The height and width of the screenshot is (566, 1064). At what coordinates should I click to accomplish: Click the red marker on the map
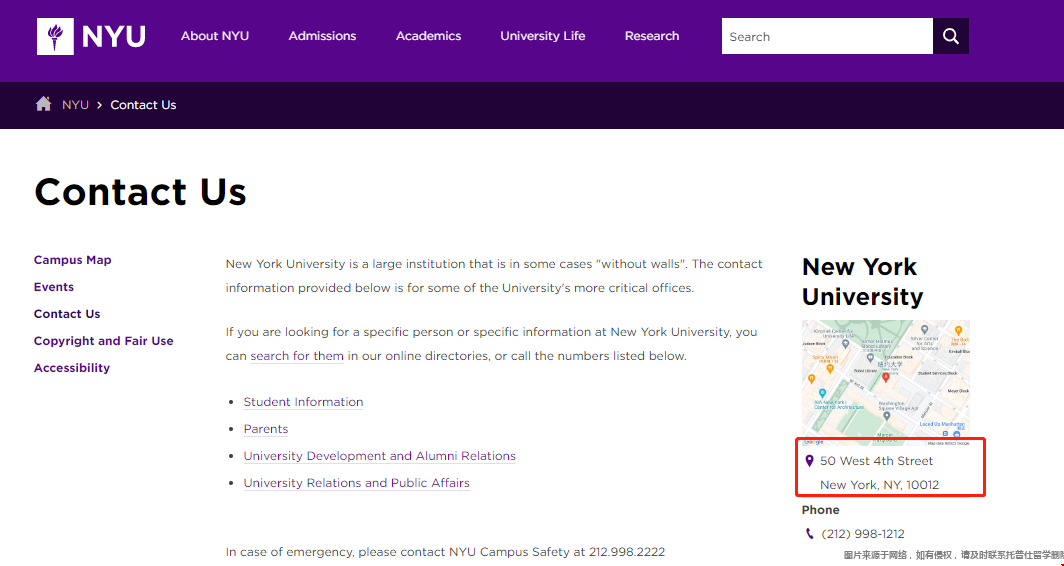pyautogui.click(x=886, y=377)
